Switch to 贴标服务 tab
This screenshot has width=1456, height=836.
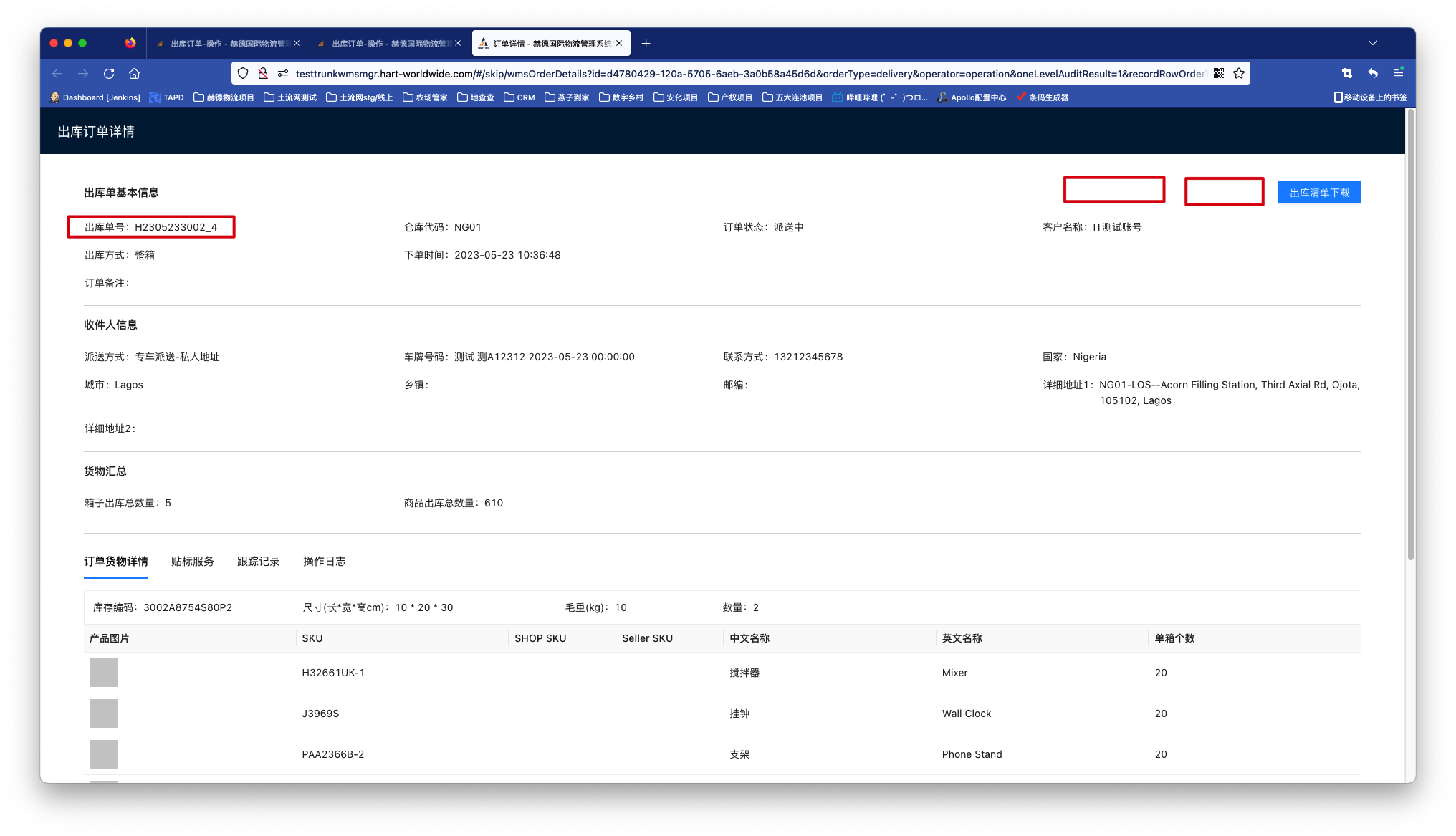192,562
